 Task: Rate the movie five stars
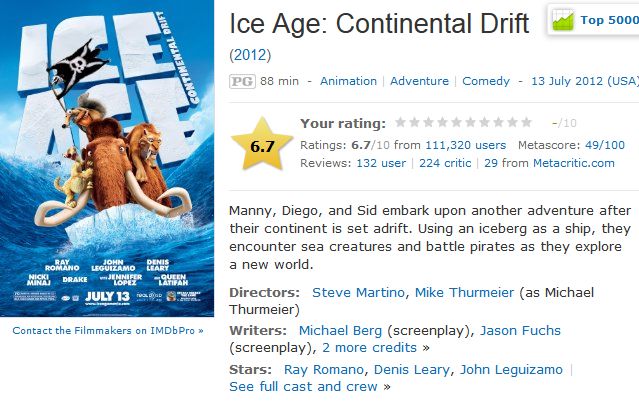click(456, 123)
